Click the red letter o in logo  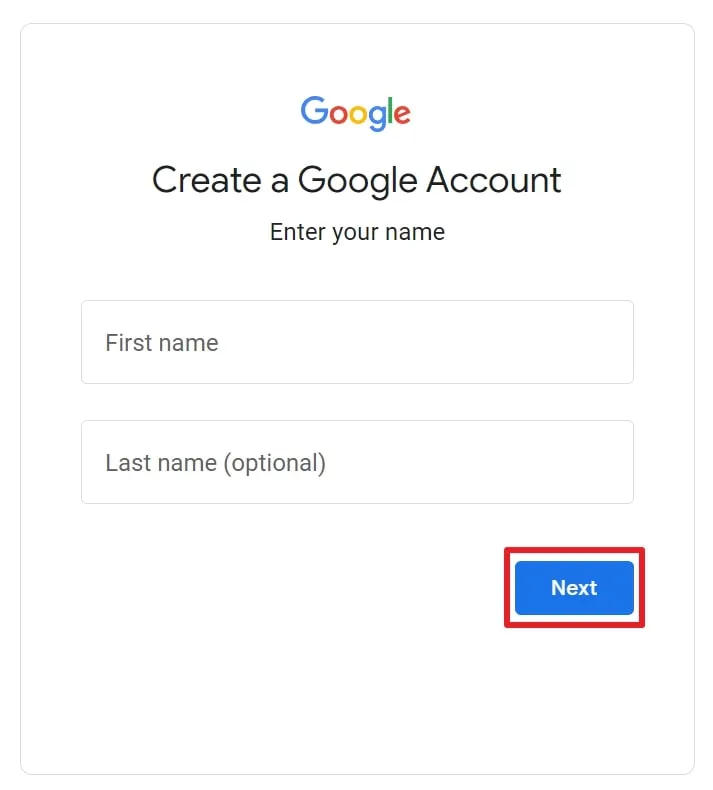(337, 114)
